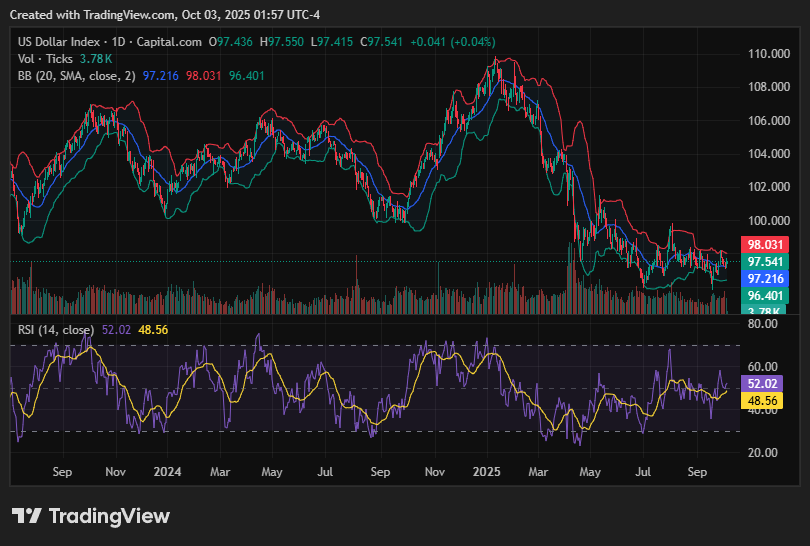Click teal 96.401 lower band tag on axis
The image size is (810, 546).
point(765,296)
